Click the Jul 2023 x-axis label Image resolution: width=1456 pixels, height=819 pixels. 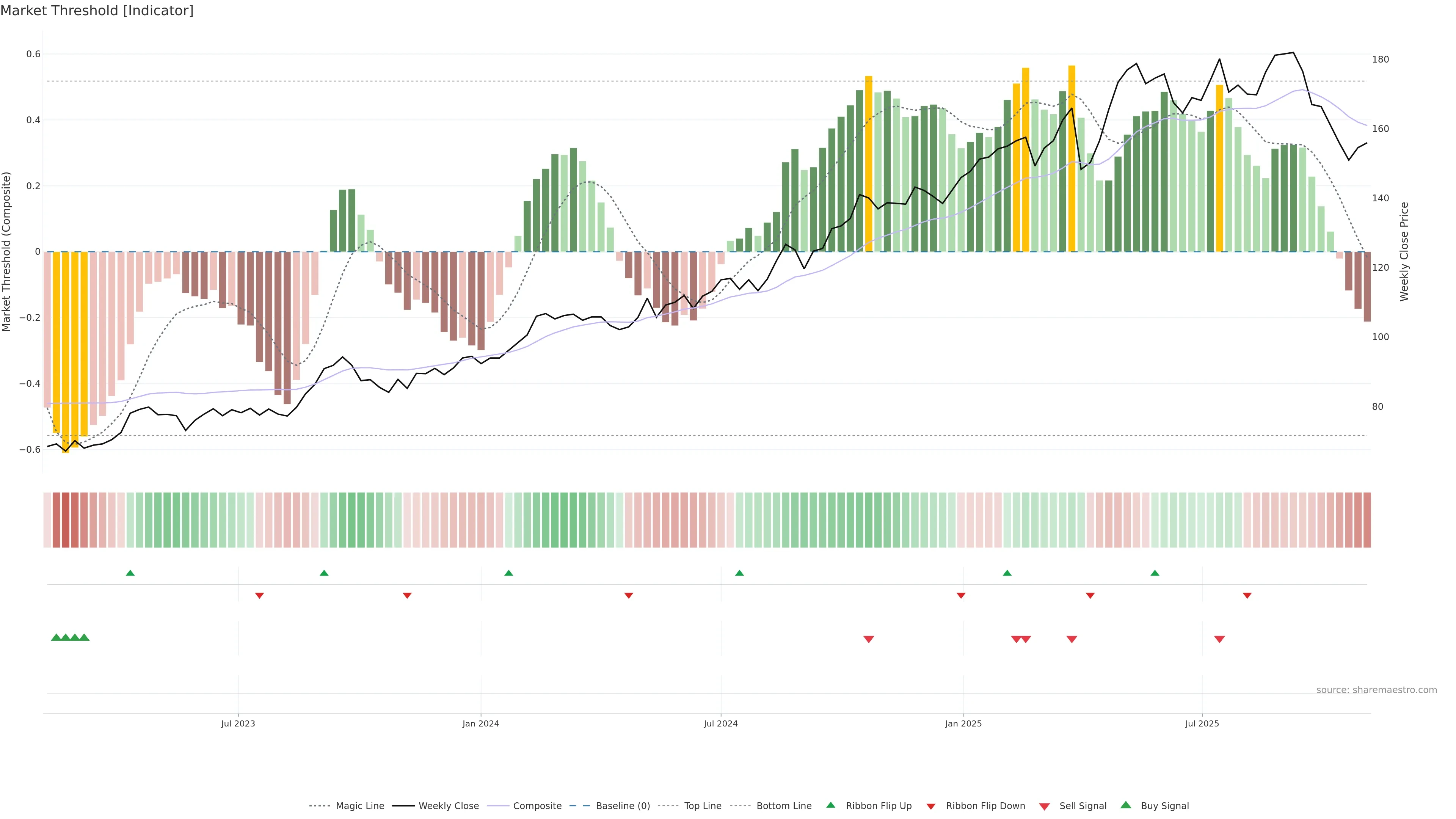coord(238,723)
